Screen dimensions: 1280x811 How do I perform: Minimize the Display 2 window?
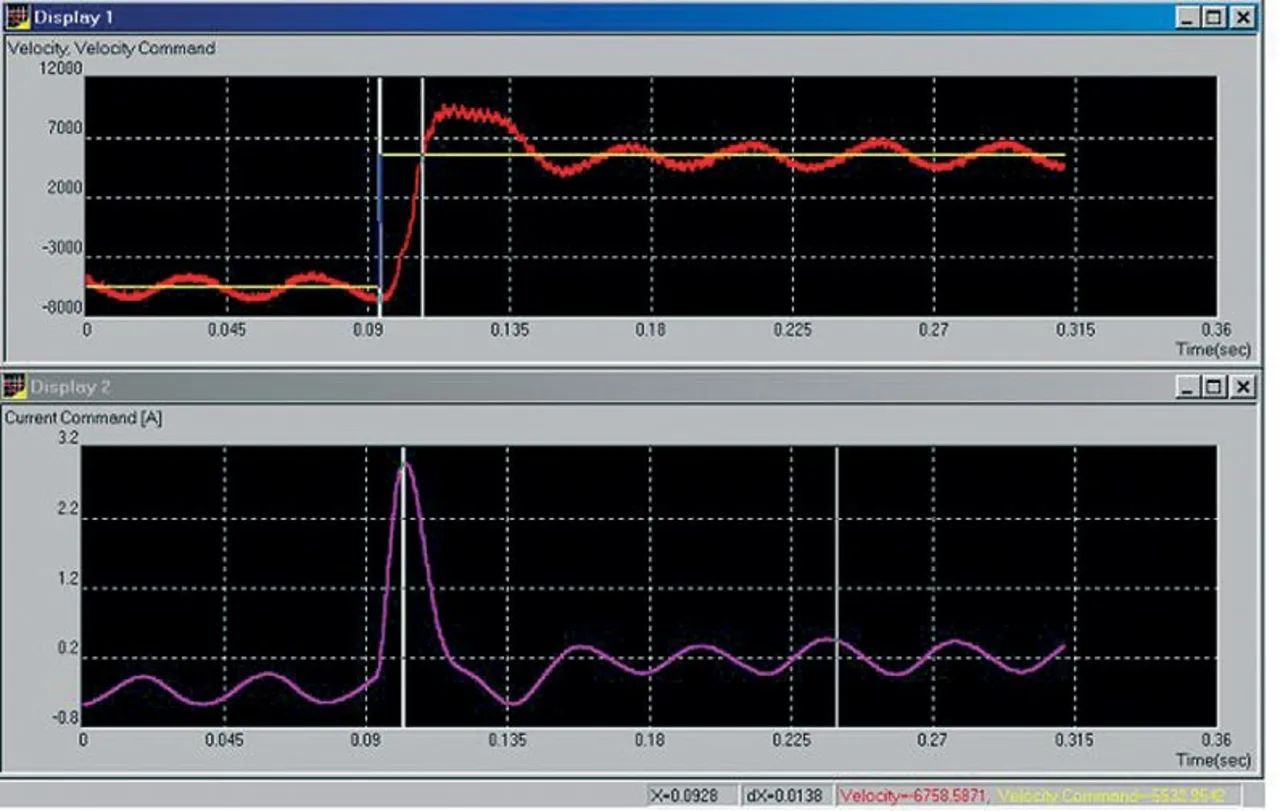click(x=1187, y=387)
